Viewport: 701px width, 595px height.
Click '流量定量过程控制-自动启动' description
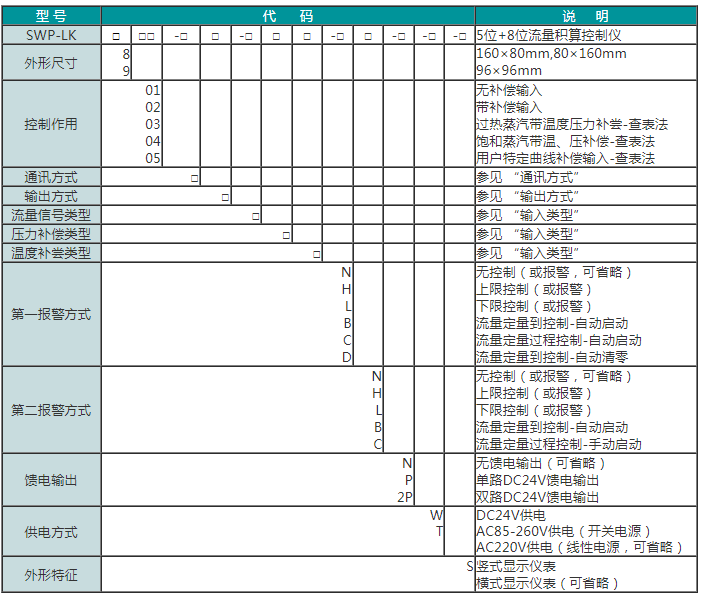pos(559,340)
